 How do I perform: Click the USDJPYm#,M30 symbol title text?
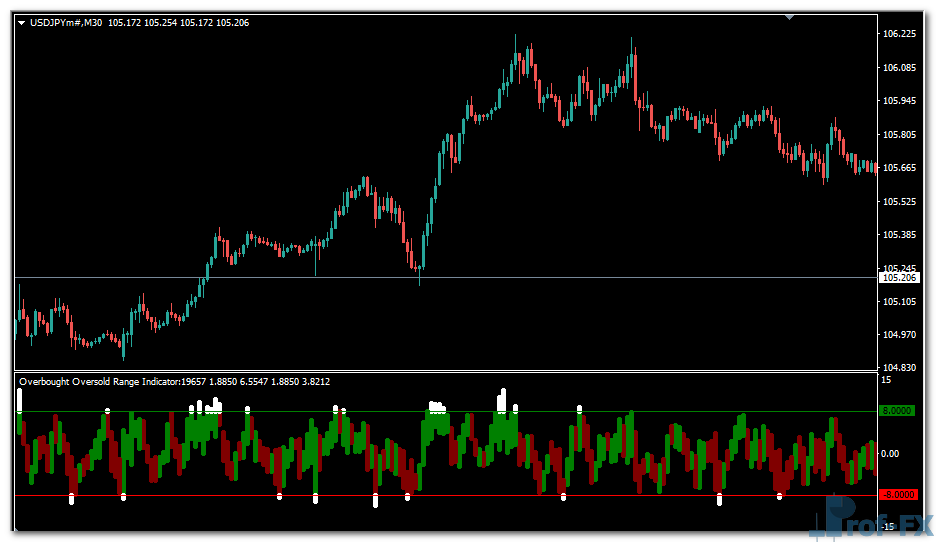[x=66, y=23]
